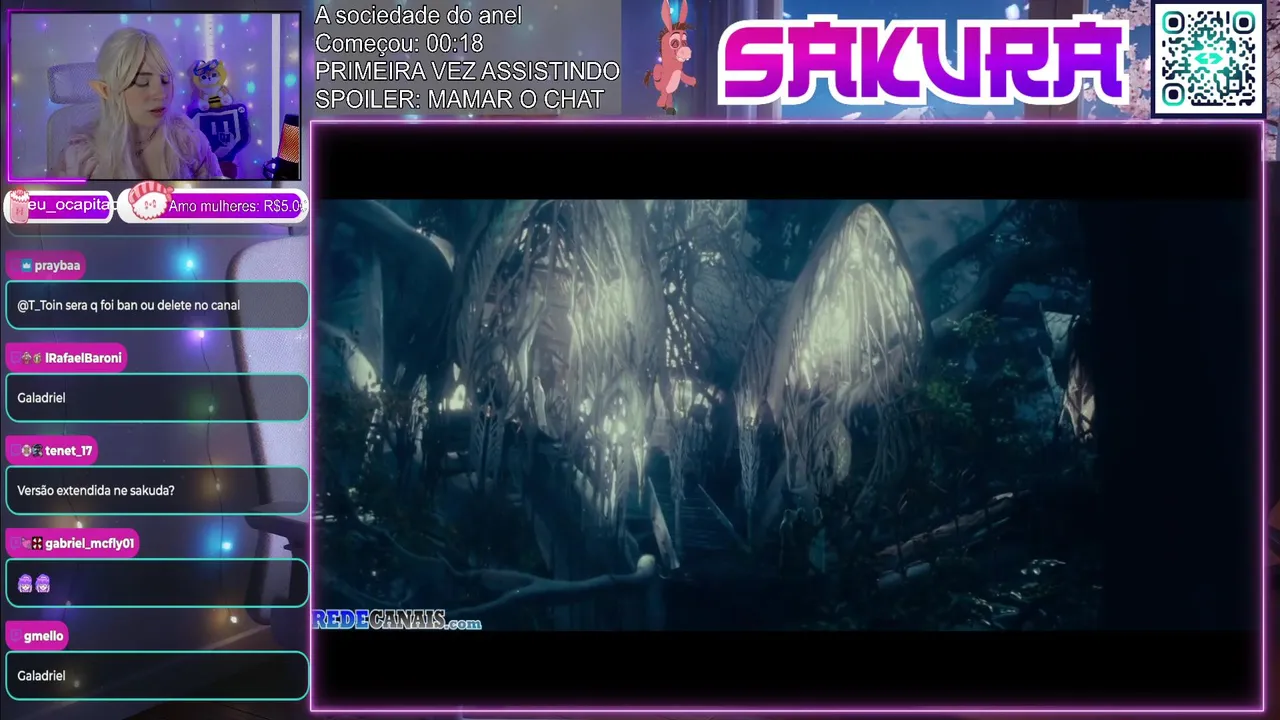Click 'PRIMEIRA VEZ ASSISTINDO' overlay text
1280x720 pixels.
click(467, 72)
